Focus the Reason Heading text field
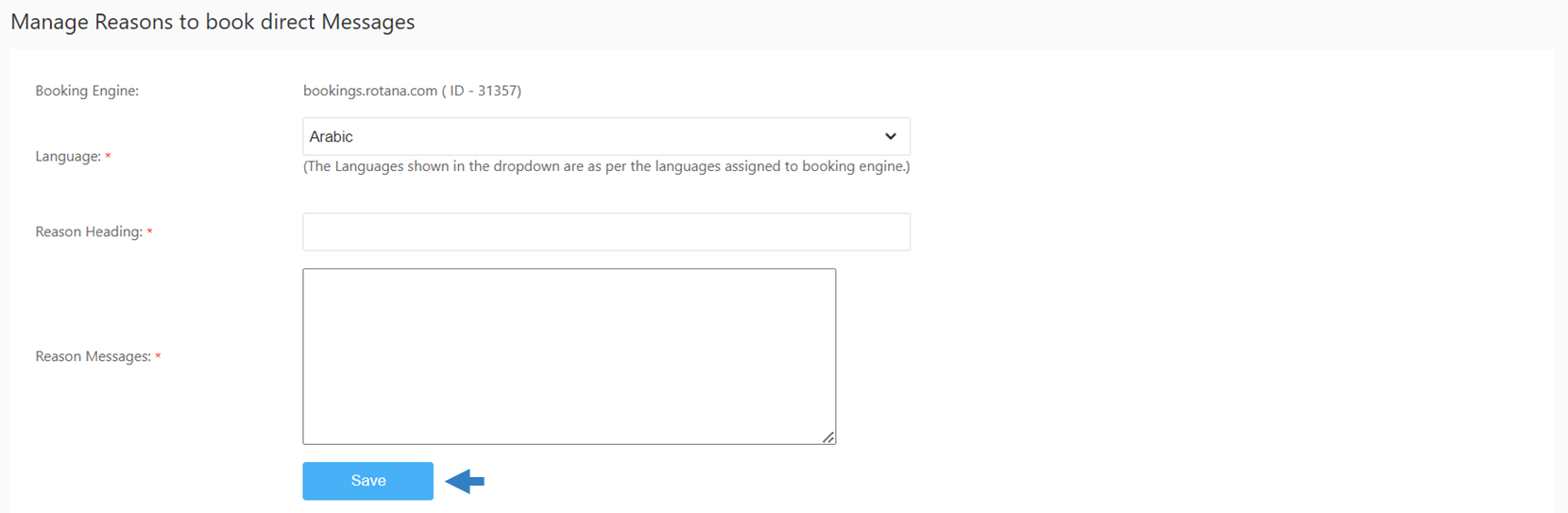 pos(606,231)
